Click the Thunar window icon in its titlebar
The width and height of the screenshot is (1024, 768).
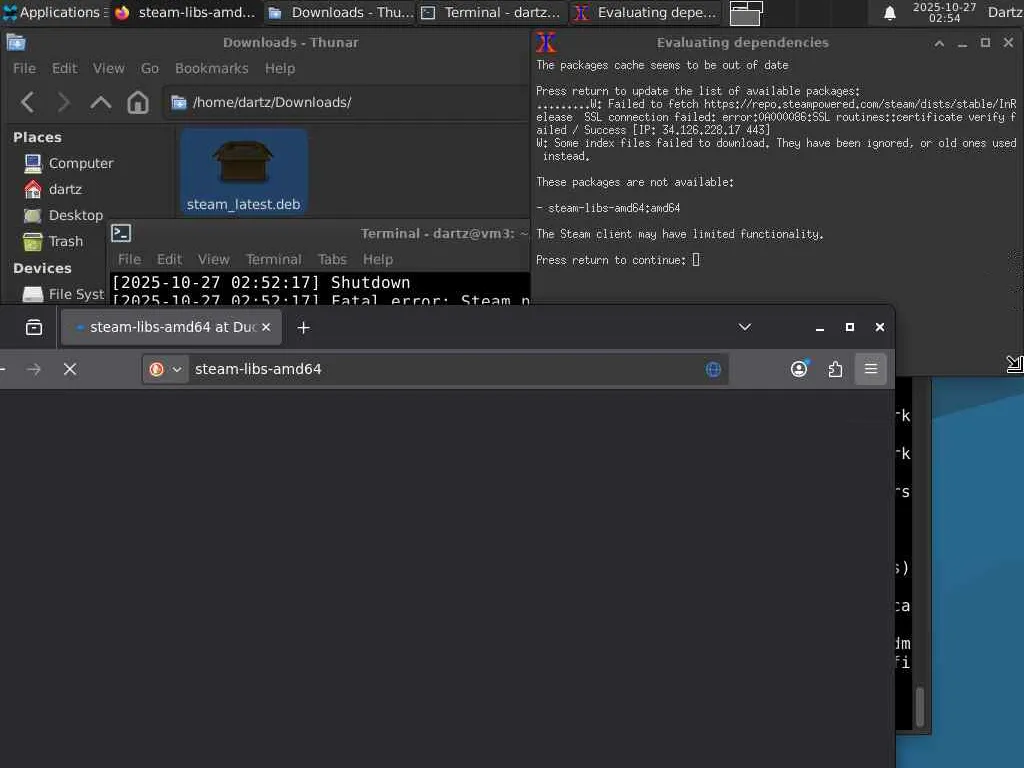click(x=16, y=42)
